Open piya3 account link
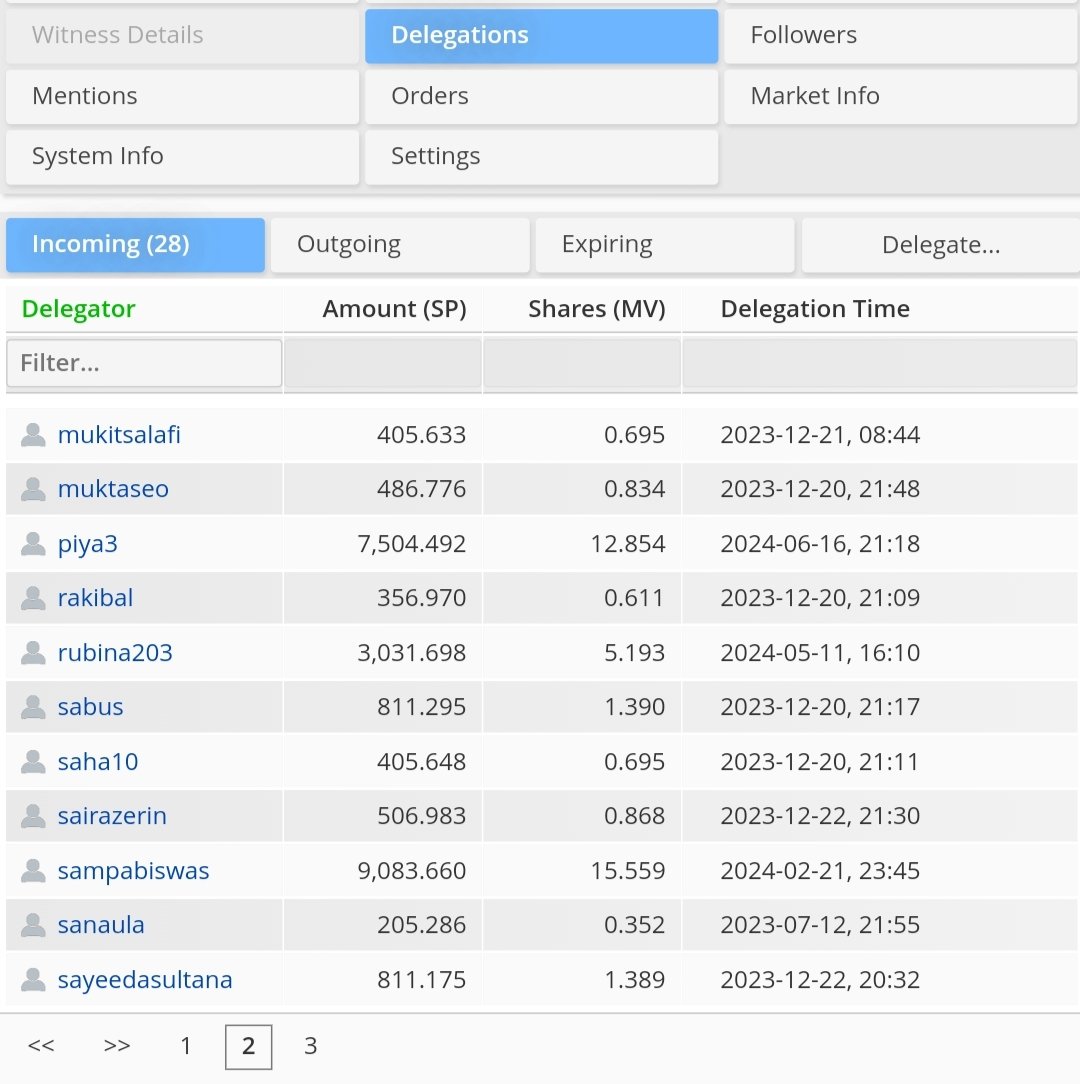1080x1084 pixels. coord(87,544)
